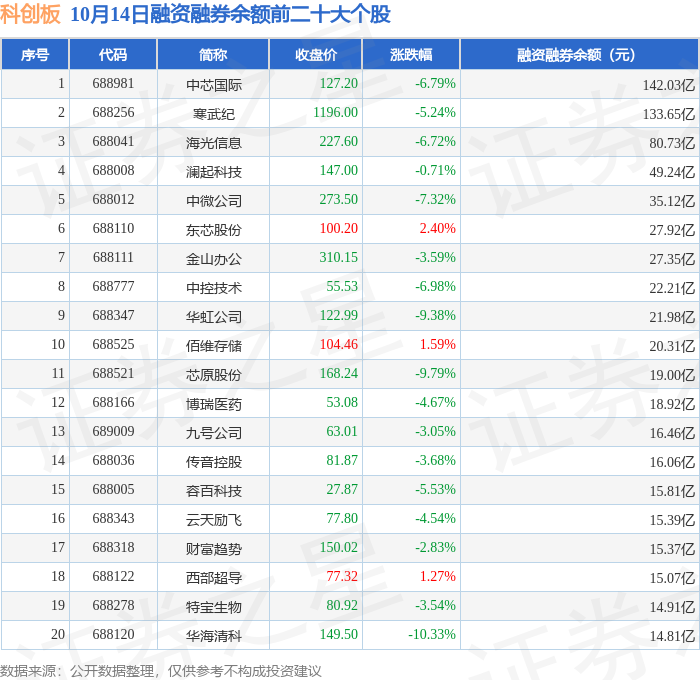The height and width of the screenshot is (680, 700).
Task: Click red closing price 100.20
Action: 339,229
